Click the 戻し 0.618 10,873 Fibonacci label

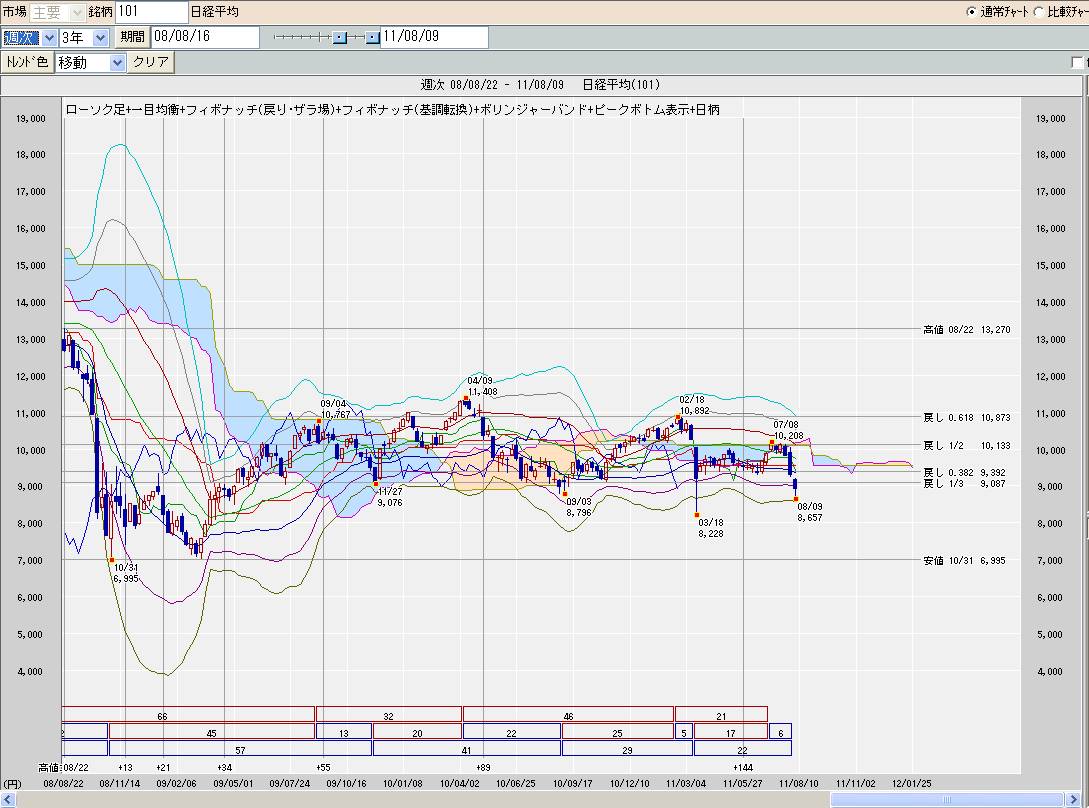pyautogui.click(x=967, y=418)
